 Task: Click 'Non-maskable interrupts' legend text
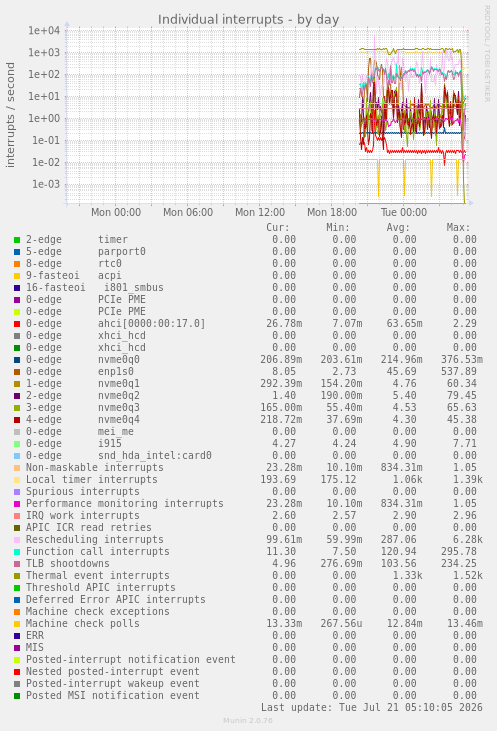point(95,468)
